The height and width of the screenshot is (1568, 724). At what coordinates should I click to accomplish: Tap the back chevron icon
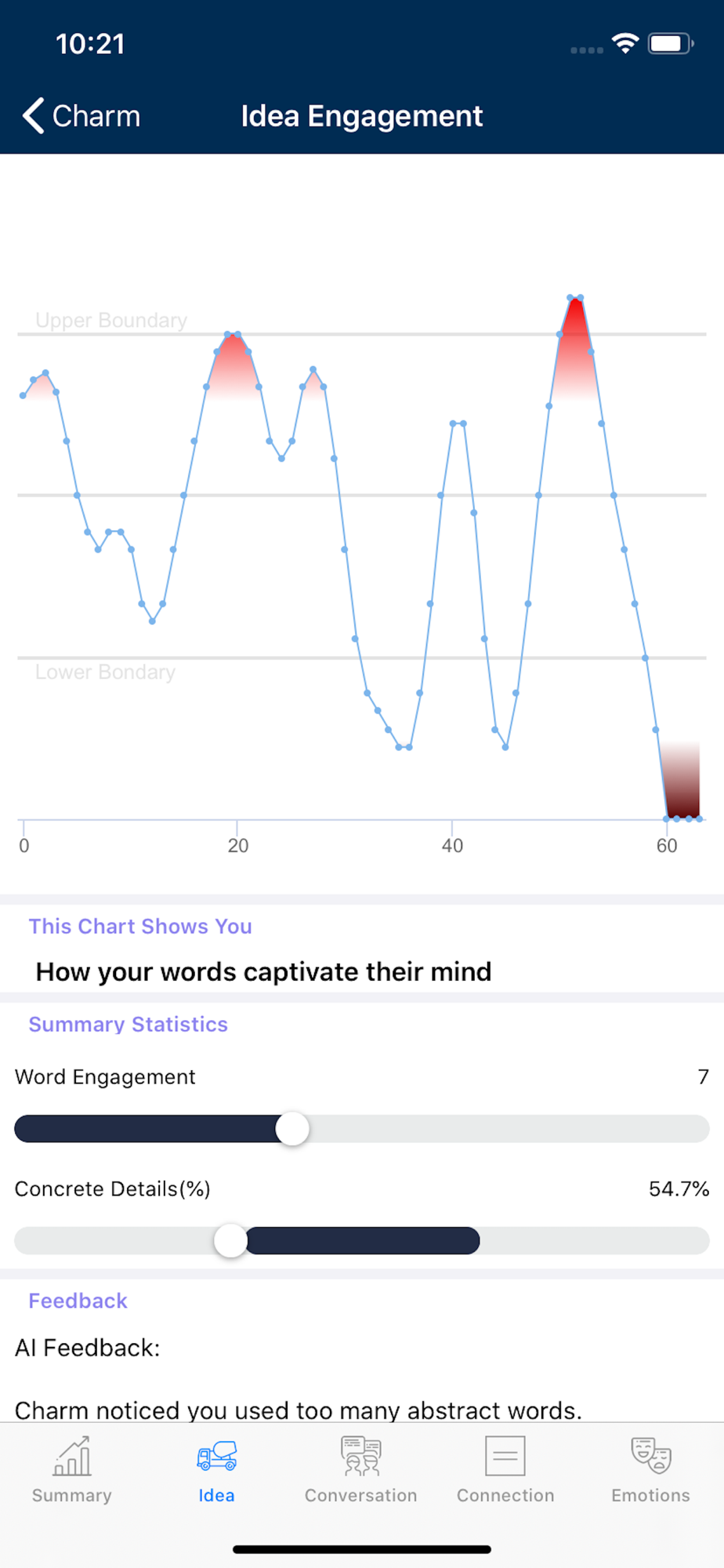coord(33,116)
